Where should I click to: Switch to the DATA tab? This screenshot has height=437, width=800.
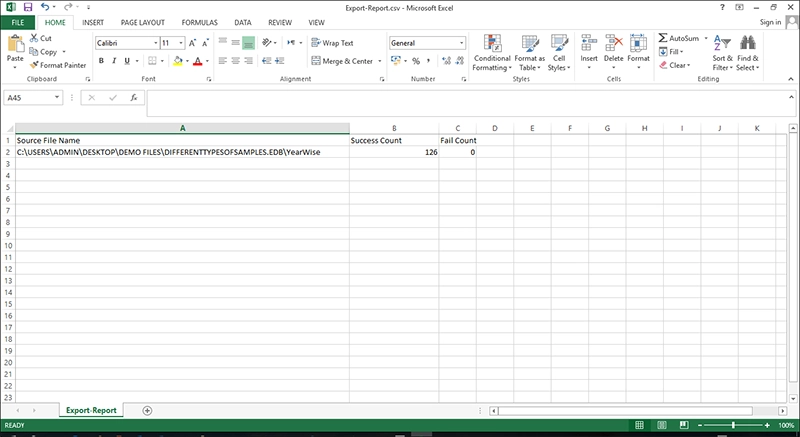(243, 22)
